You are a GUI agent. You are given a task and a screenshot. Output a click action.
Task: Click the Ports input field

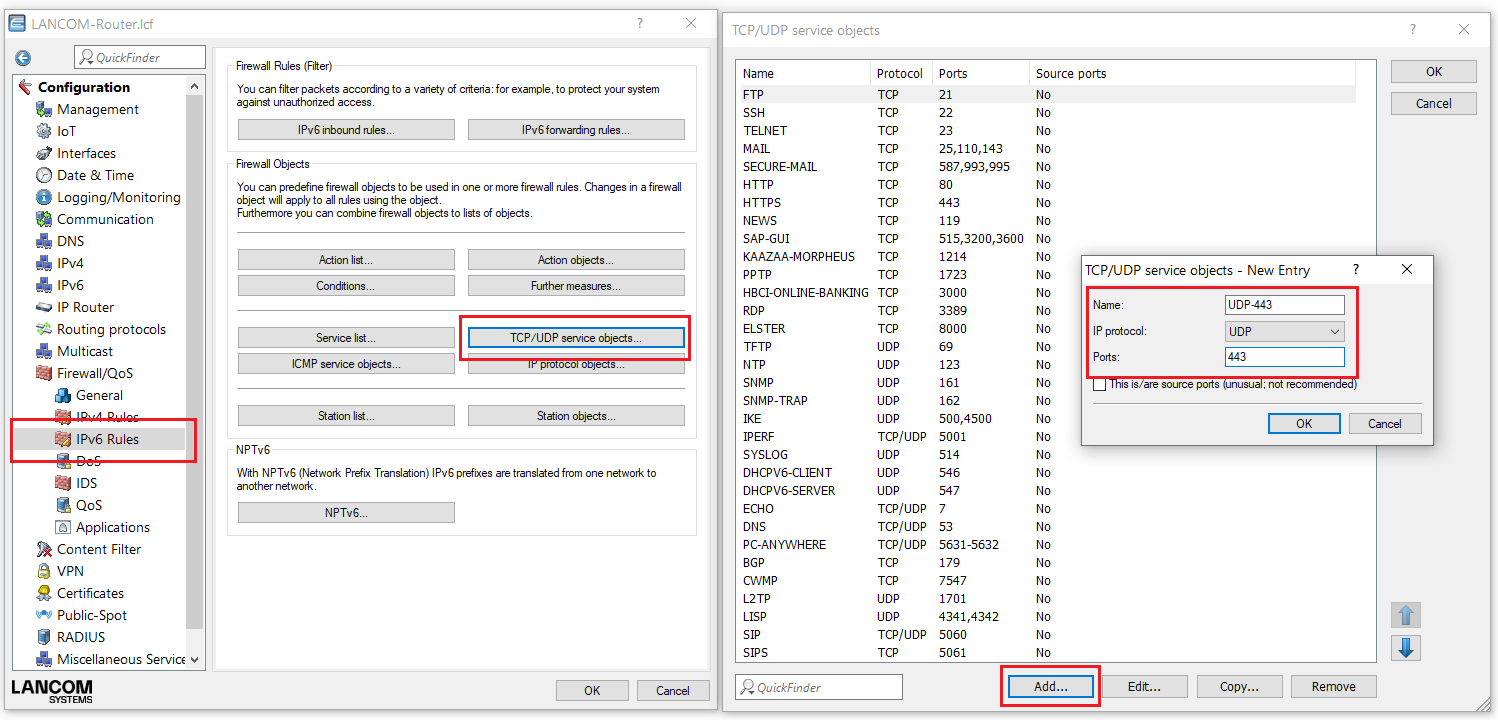pyautogui.click(x=1284, y=357)
